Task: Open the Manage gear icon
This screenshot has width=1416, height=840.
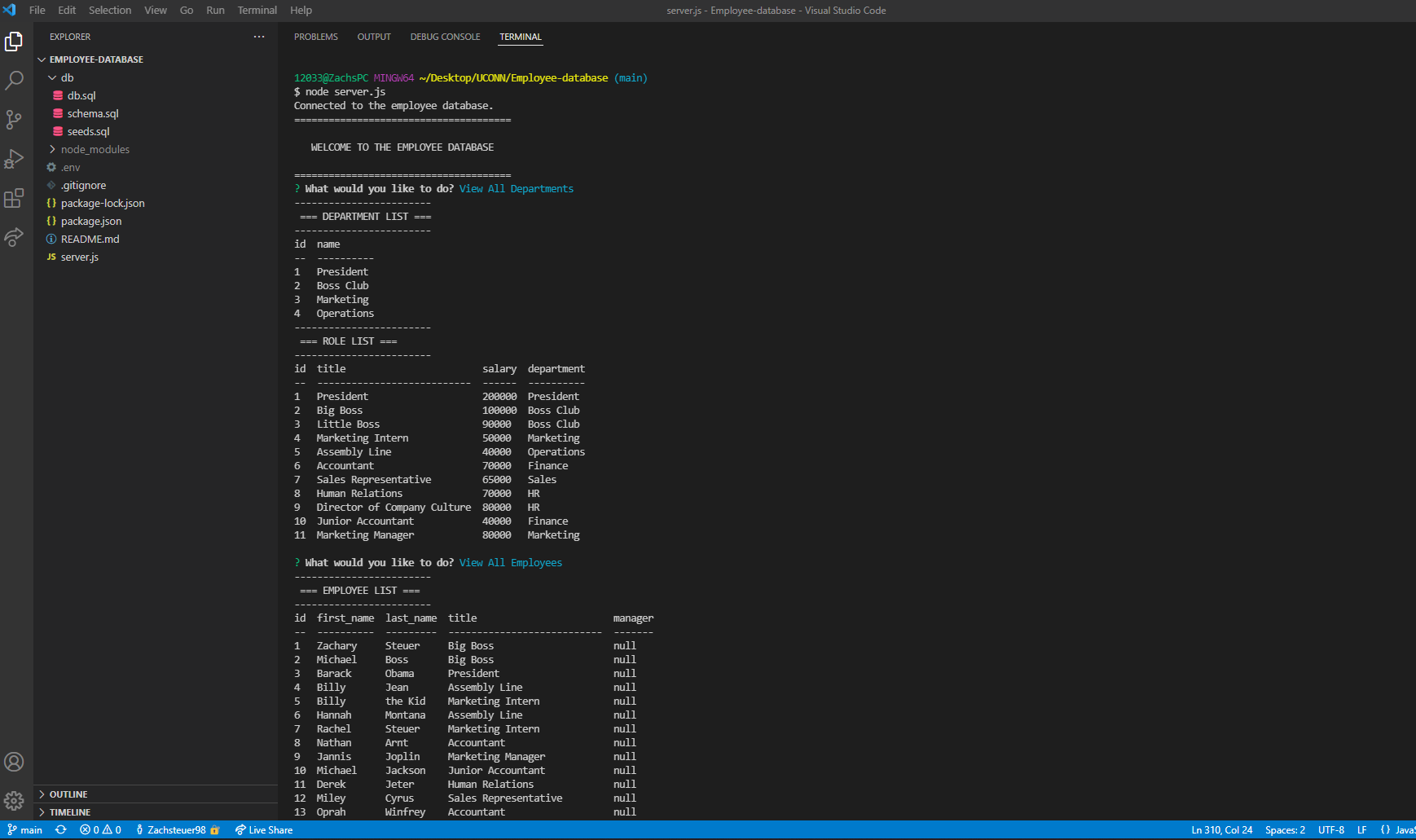Action: [14, 801]
